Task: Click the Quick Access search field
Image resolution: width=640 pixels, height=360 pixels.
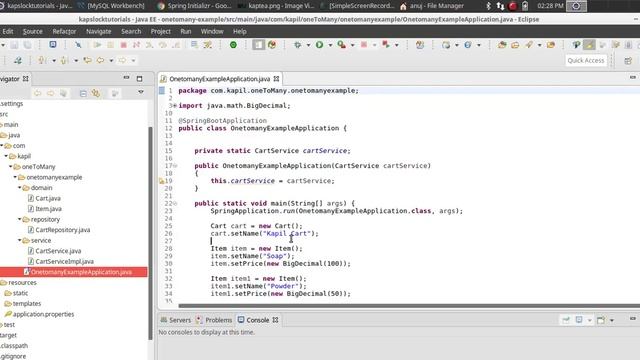Action: coord(586,60)
